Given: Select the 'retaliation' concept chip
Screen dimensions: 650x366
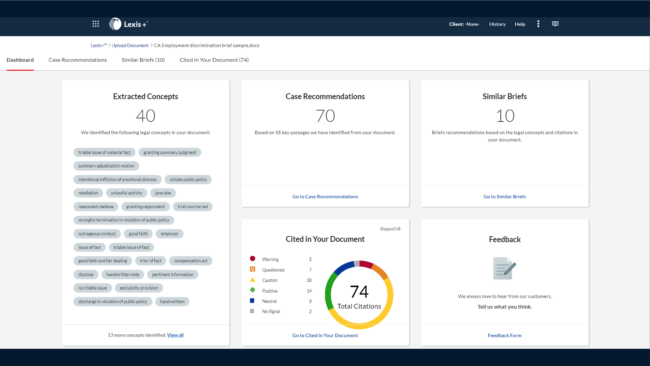Looking at the screenshot, I should click(x=88, y=193).
